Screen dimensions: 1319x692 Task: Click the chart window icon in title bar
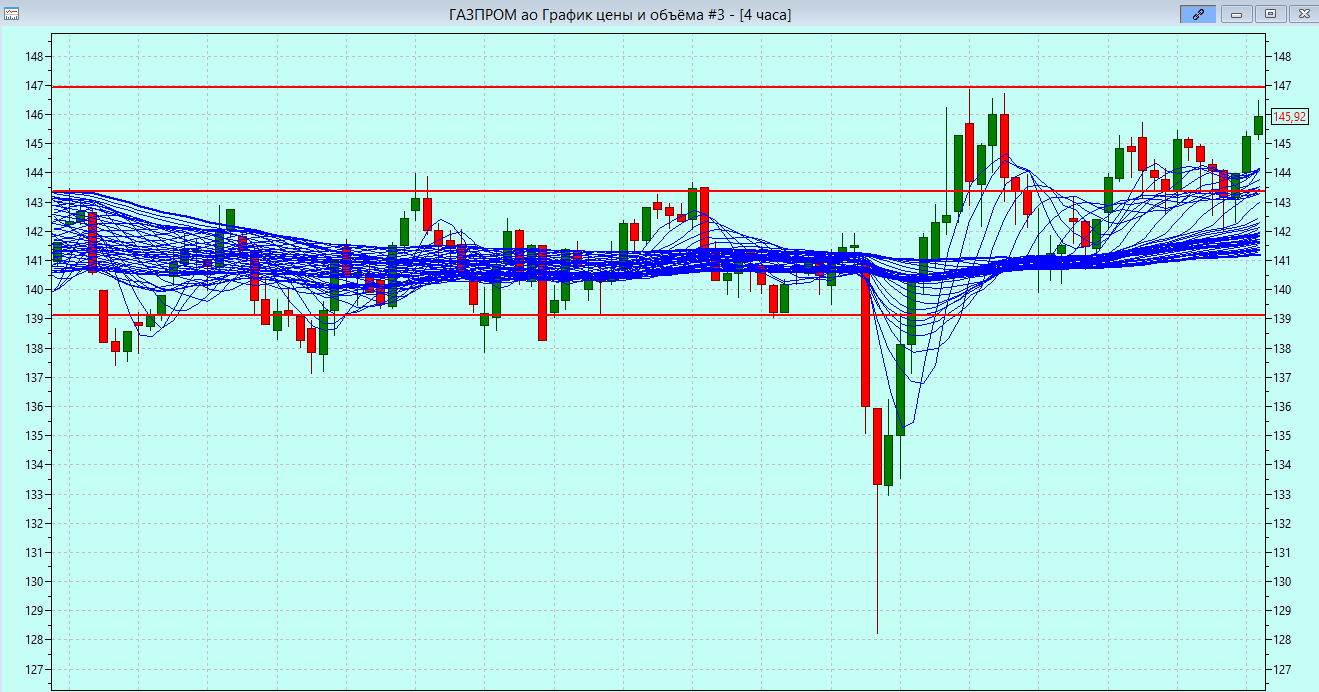pos(10,14)
